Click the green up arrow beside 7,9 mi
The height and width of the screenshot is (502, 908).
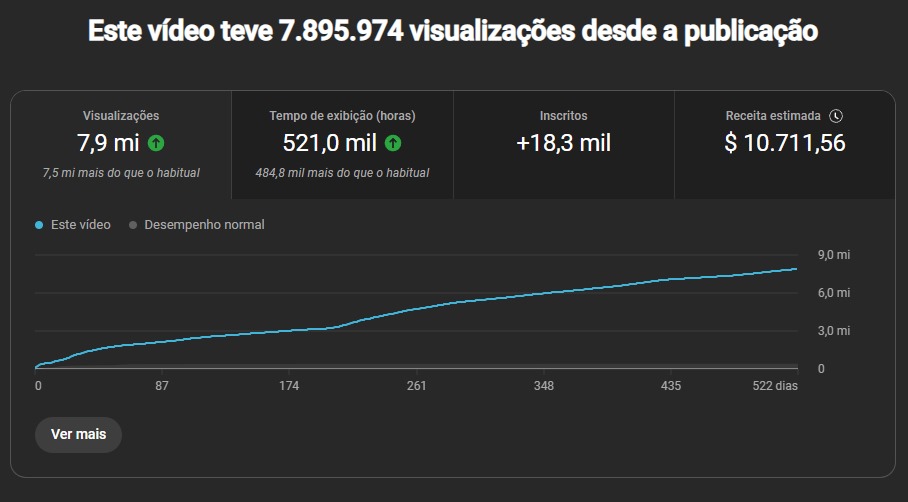[x=156, y=143]
